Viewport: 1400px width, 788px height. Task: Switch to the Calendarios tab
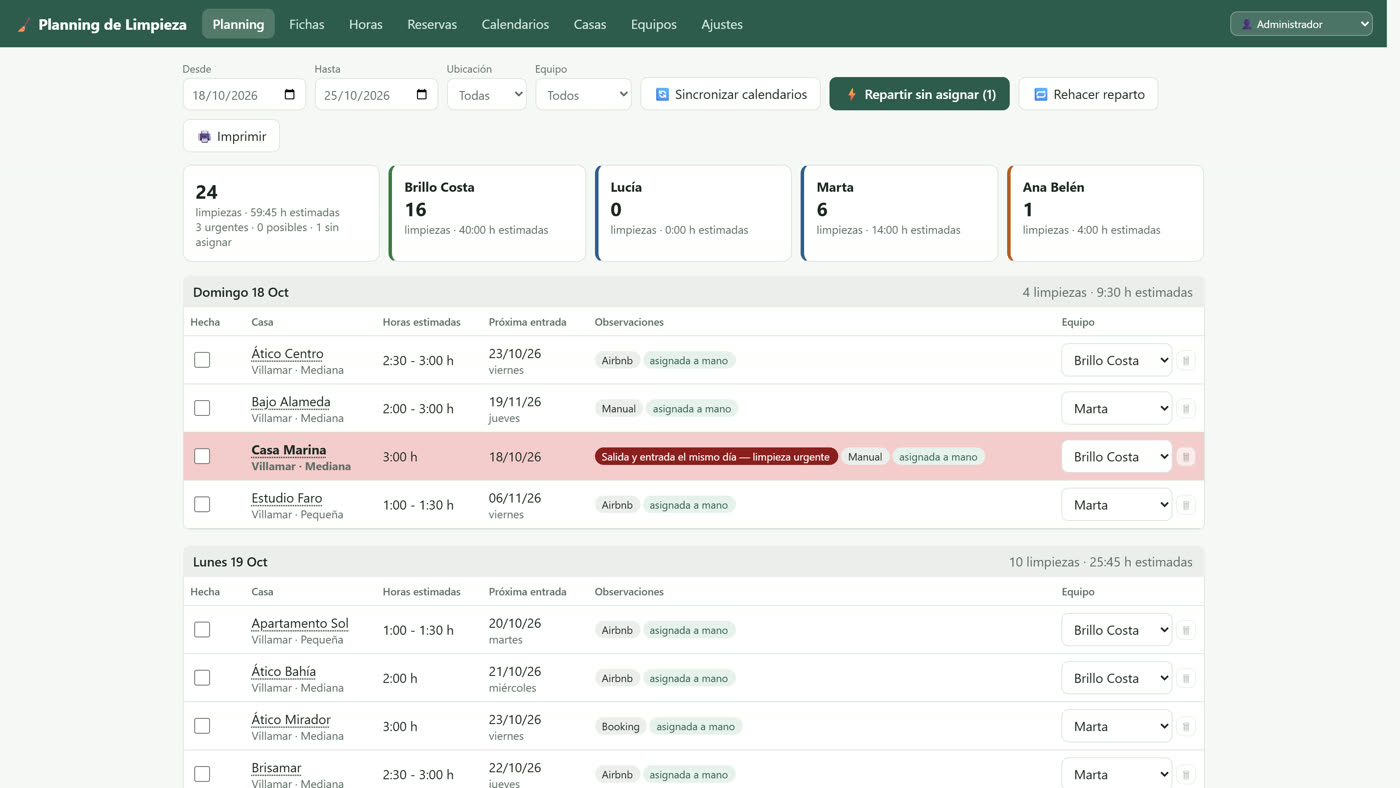coord(515,24)
